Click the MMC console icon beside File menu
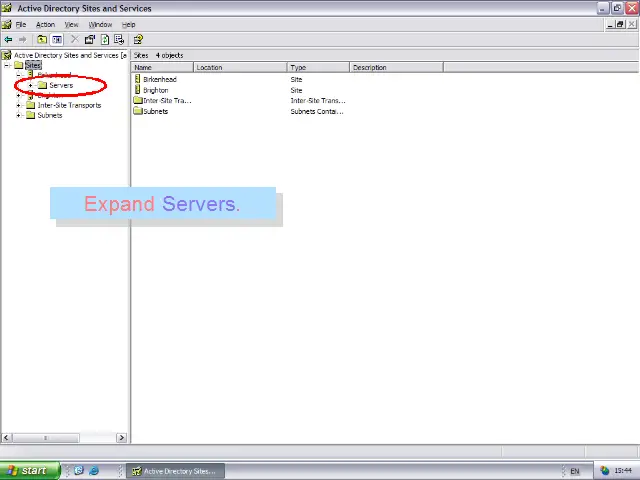Image resolution: width=640 pixels, height=480 pixels. click(7, 24)
